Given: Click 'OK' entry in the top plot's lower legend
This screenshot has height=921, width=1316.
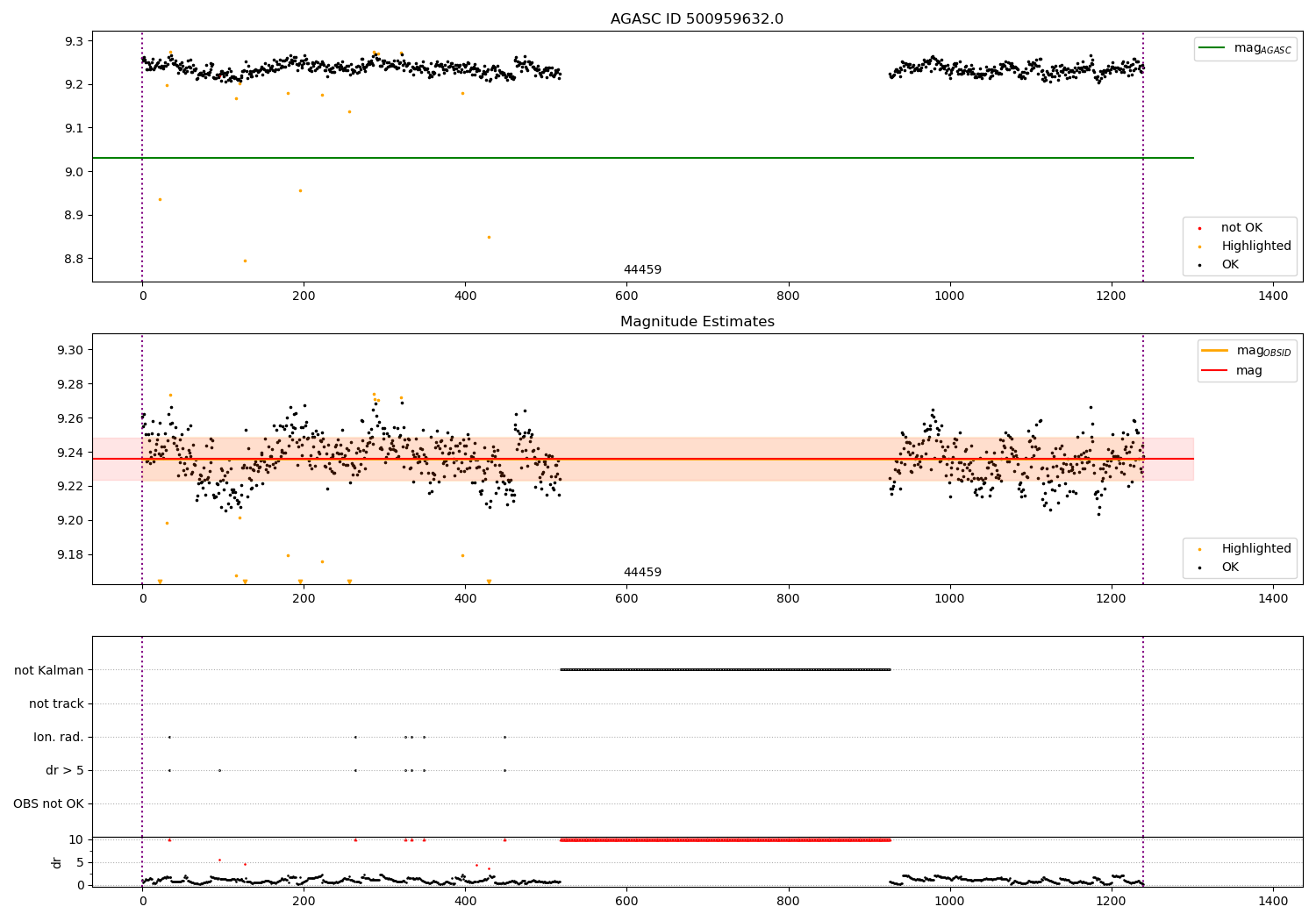Looking at the screenshot, I should click(1230, 265).
